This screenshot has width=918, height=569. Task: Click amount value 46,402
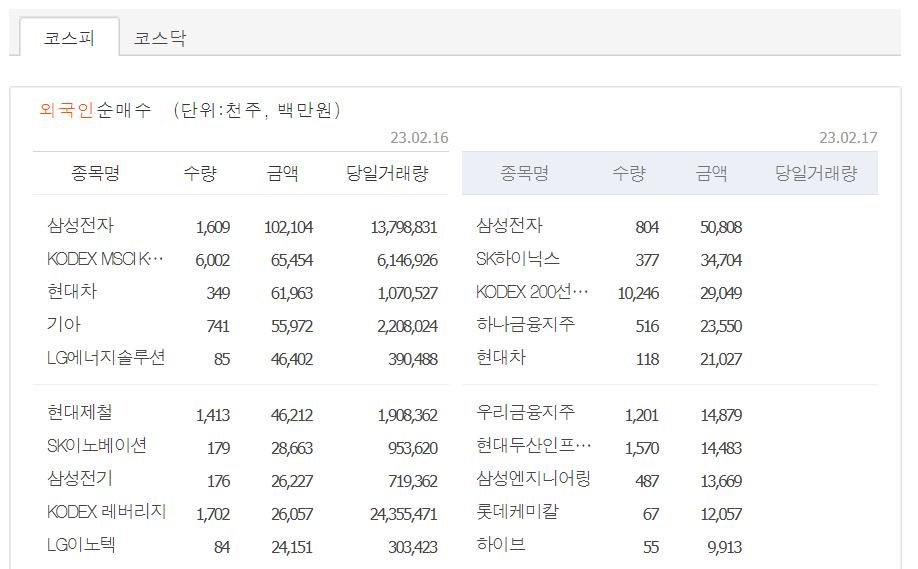[292, 359]
